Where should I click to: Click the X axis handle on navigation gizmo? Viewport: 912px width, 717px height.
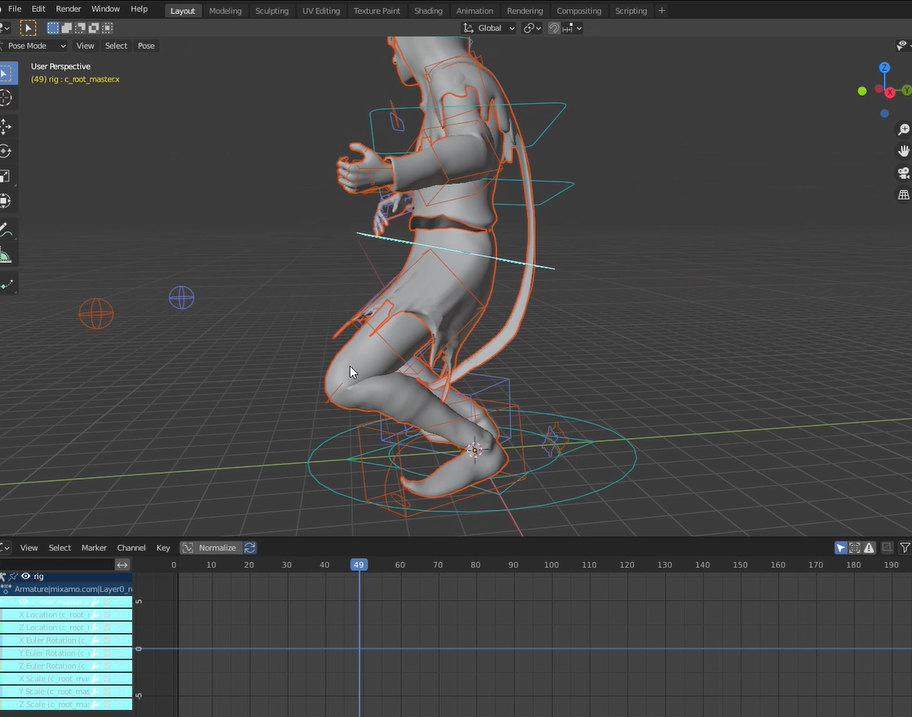(889, 91)
